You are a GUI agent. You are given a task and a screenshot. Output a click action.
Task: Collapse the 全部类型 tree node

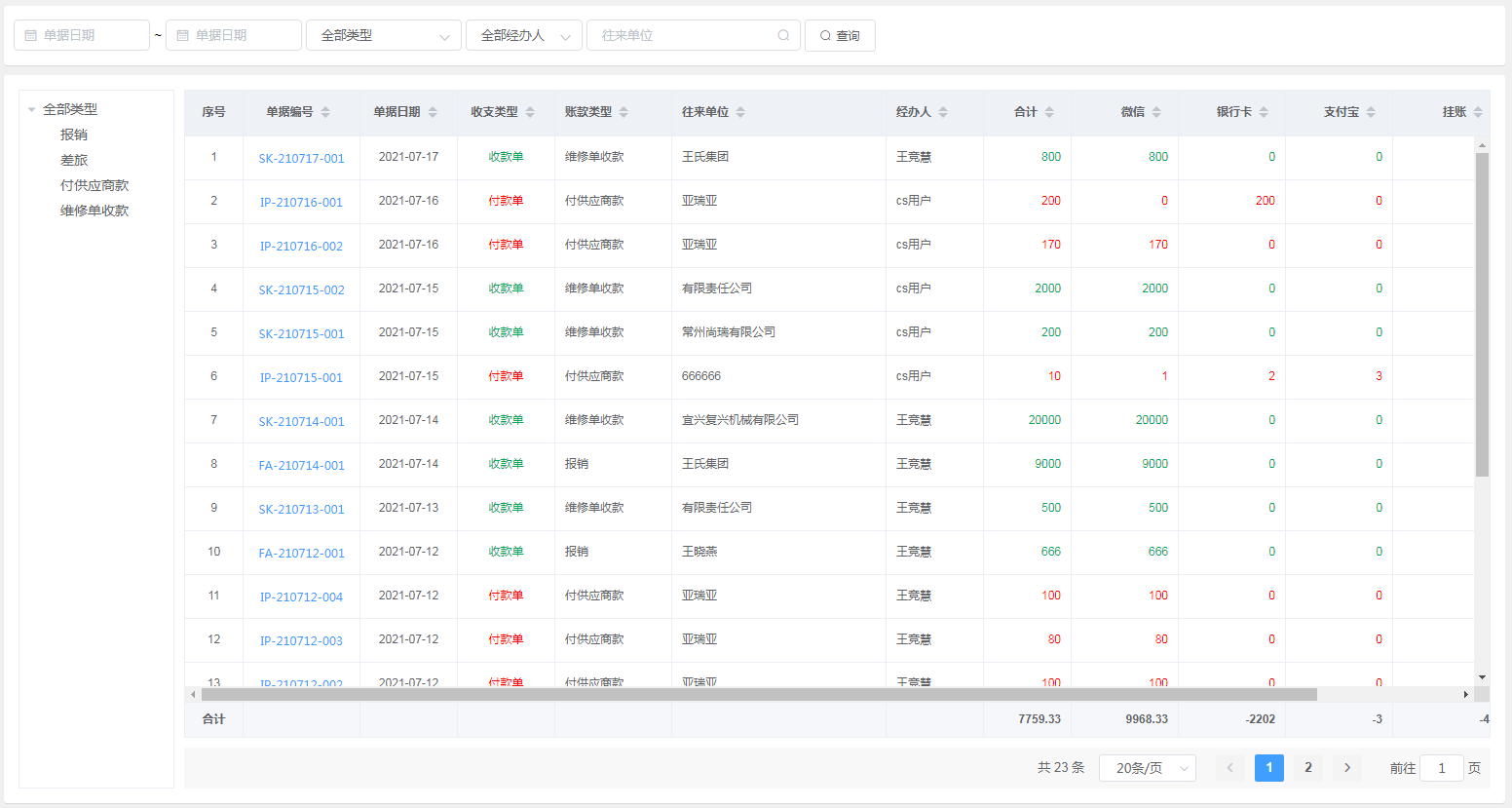pos(32,110)
